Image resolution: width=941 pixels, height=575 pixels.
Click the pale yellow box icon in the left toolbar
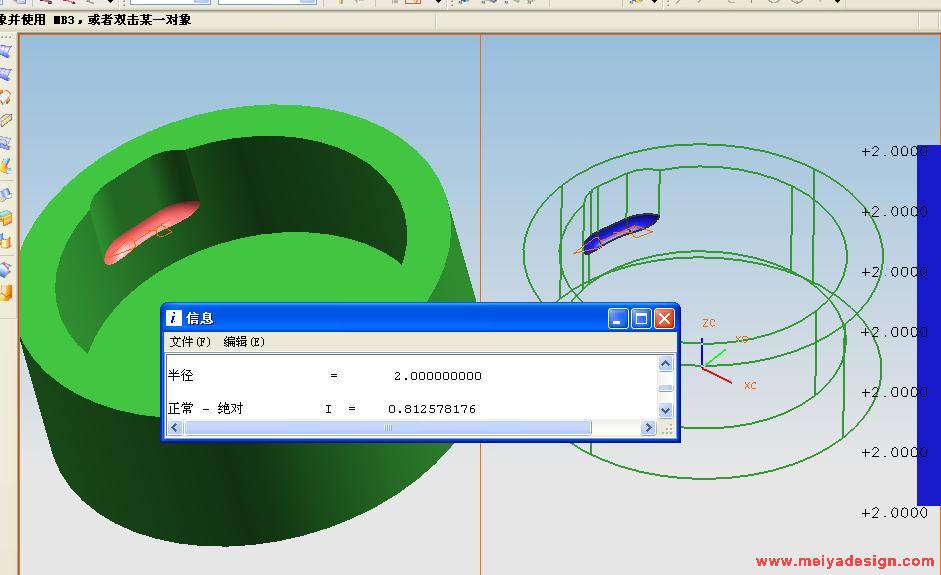coord(5,120)
